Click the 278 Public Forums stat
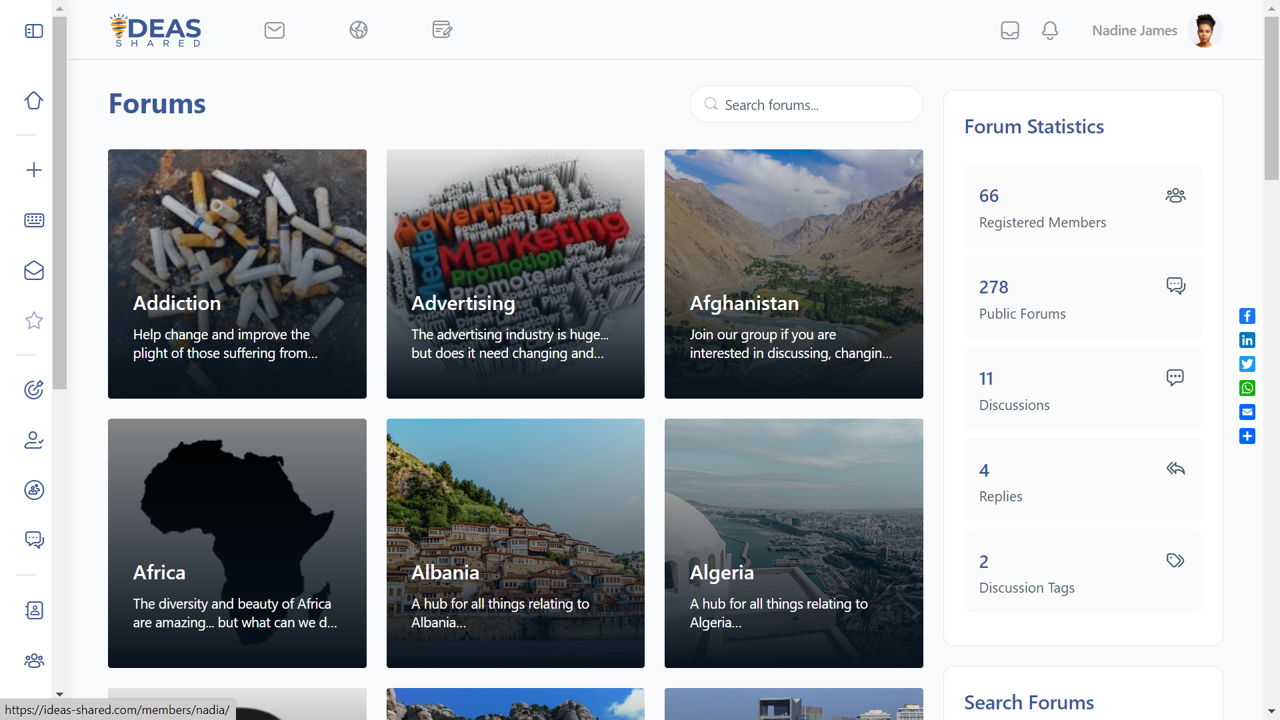Viewport: 1280px width, 720px height. point(1083,297)
